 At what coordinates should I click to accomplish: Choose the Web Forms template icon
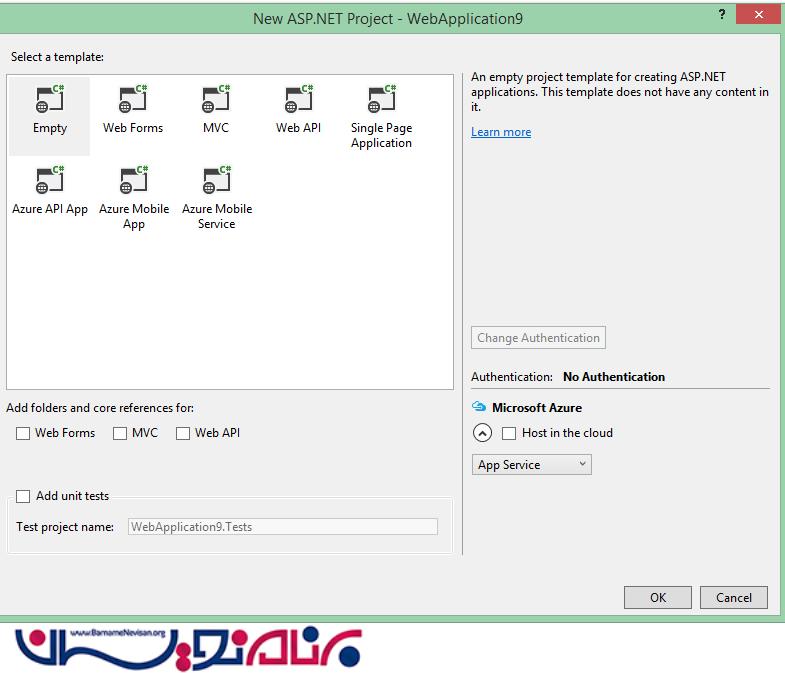[x=133, y=99]
